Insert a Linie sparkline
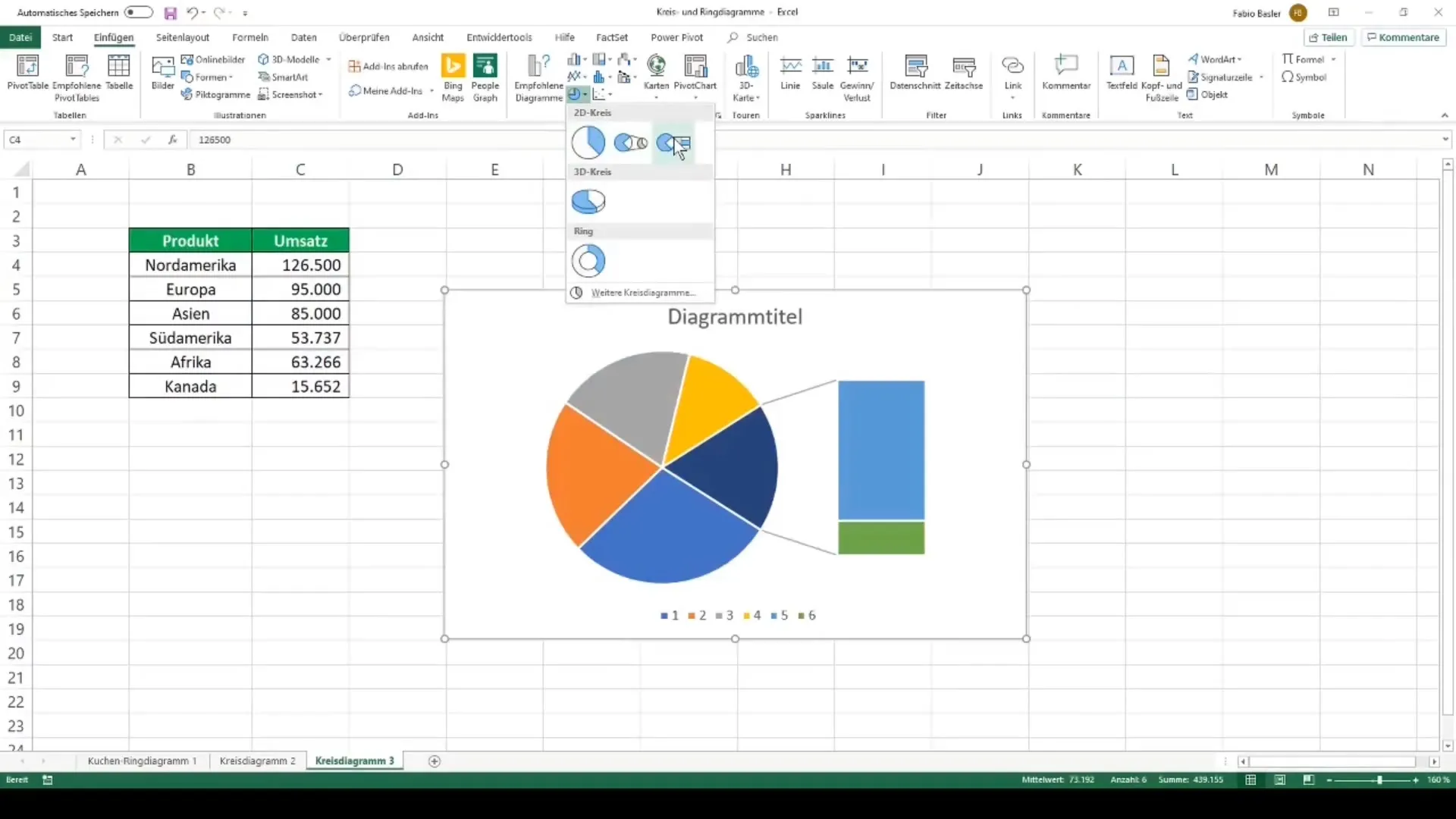This screenshot has width=1456, height=819. click(790, 73)
